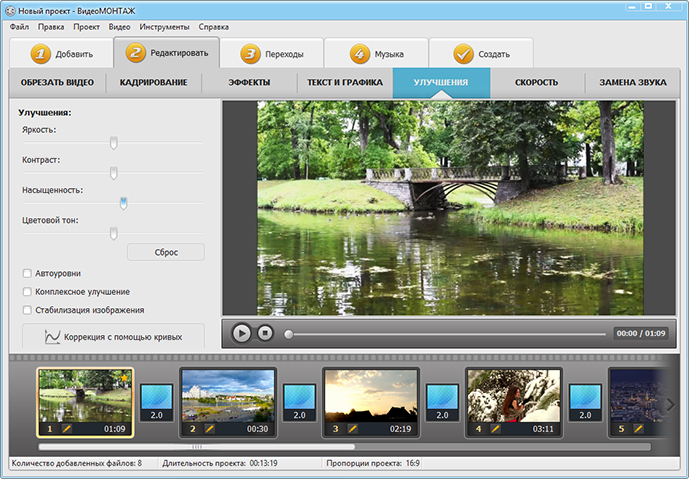Click the right arrow to scroll the timeline

(671, 403)
